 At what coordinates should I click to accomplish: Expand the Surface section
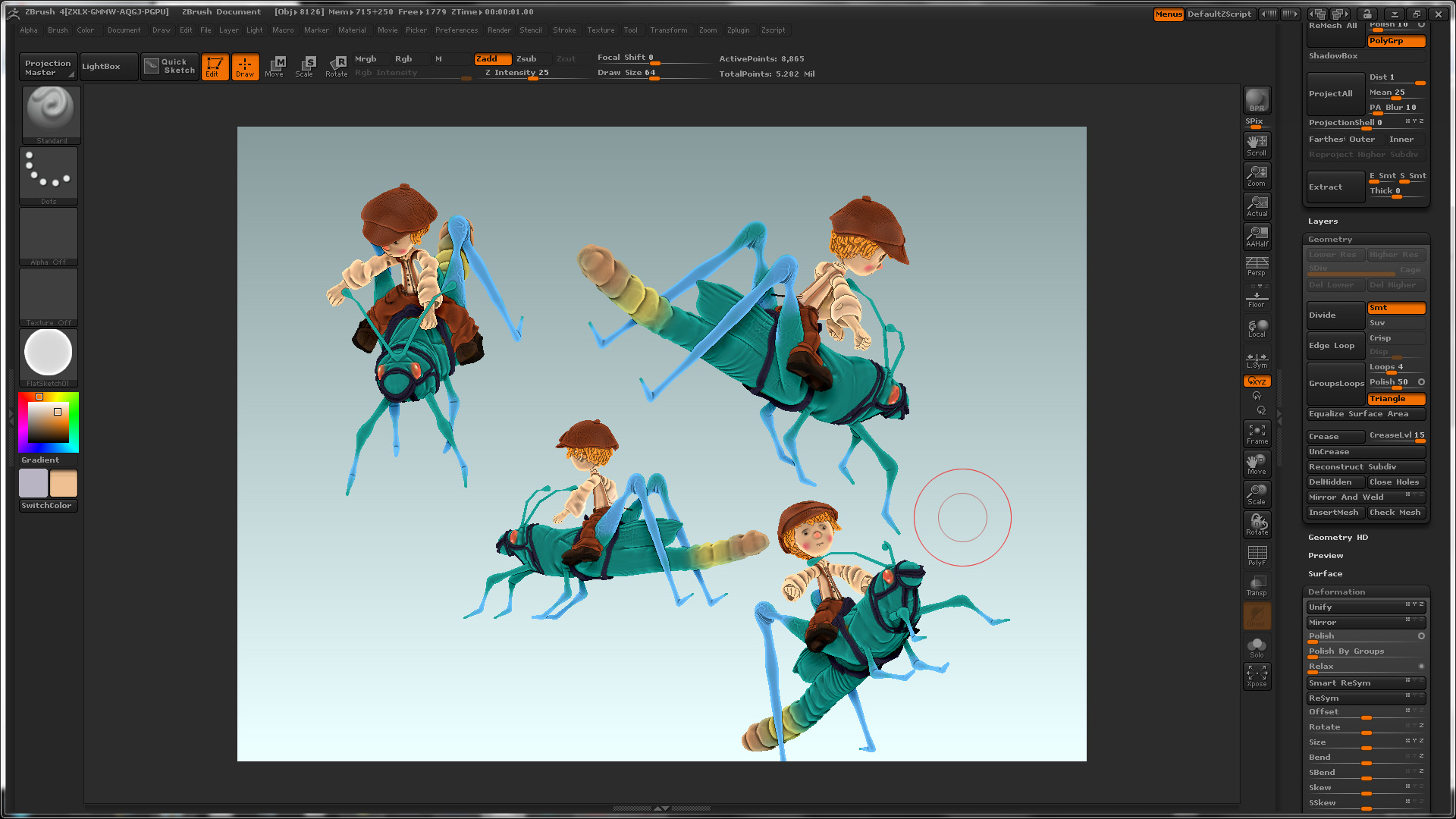tap(1325, 573)
